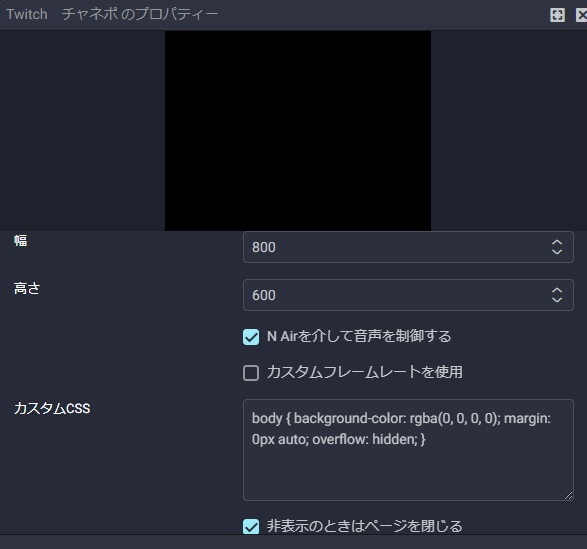Focus the height field showing 600

(x=408, y=295)
